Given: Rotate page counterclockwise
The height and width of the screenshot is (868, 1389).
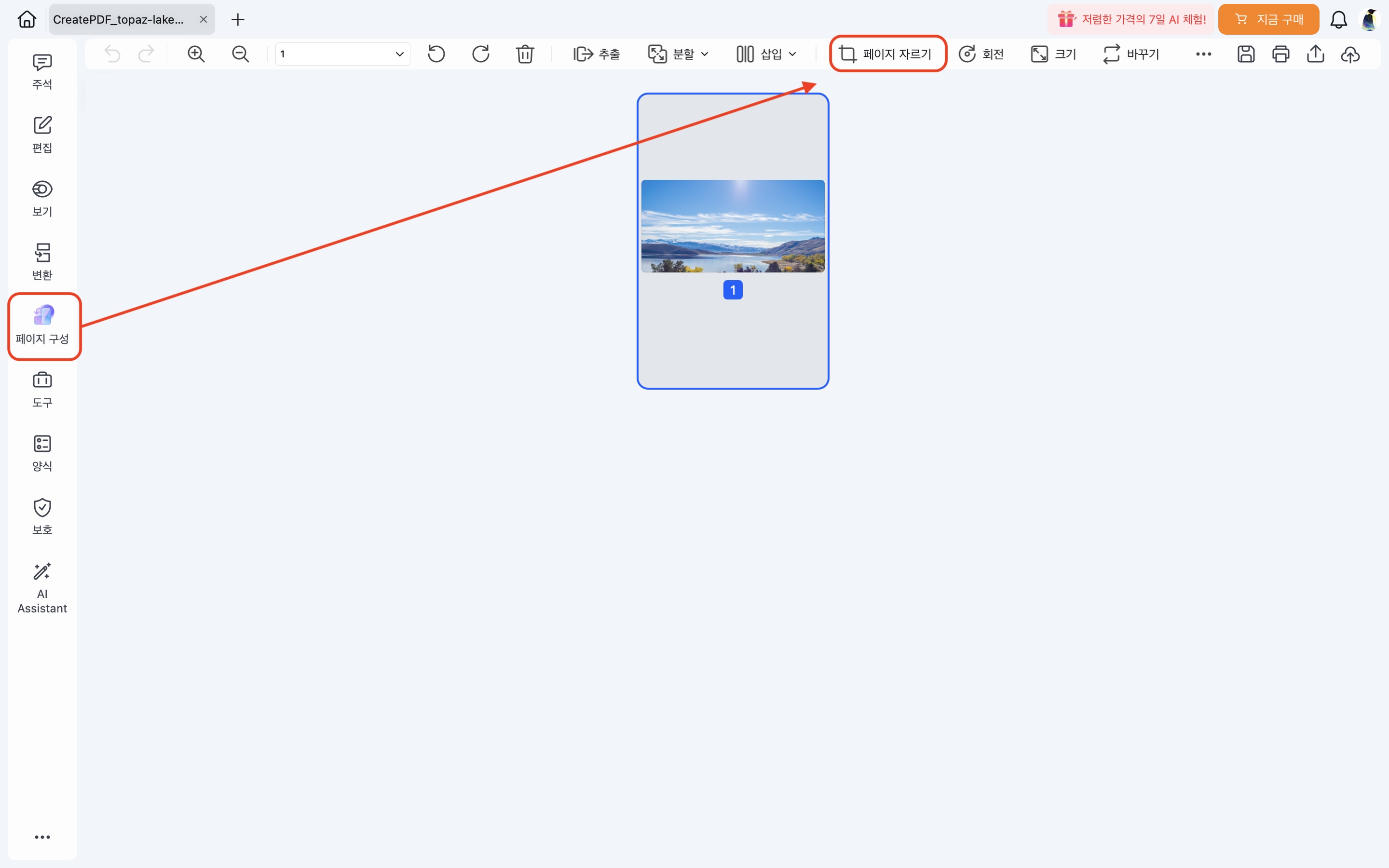Looking at the screenshot, I should 436,54.
